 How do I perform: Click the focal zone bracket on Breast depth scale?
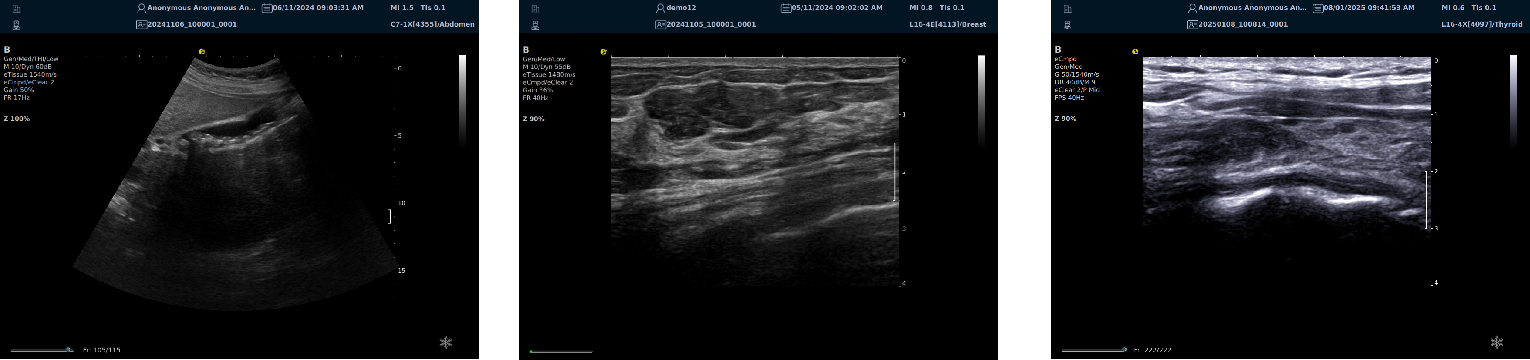[895, 173]
